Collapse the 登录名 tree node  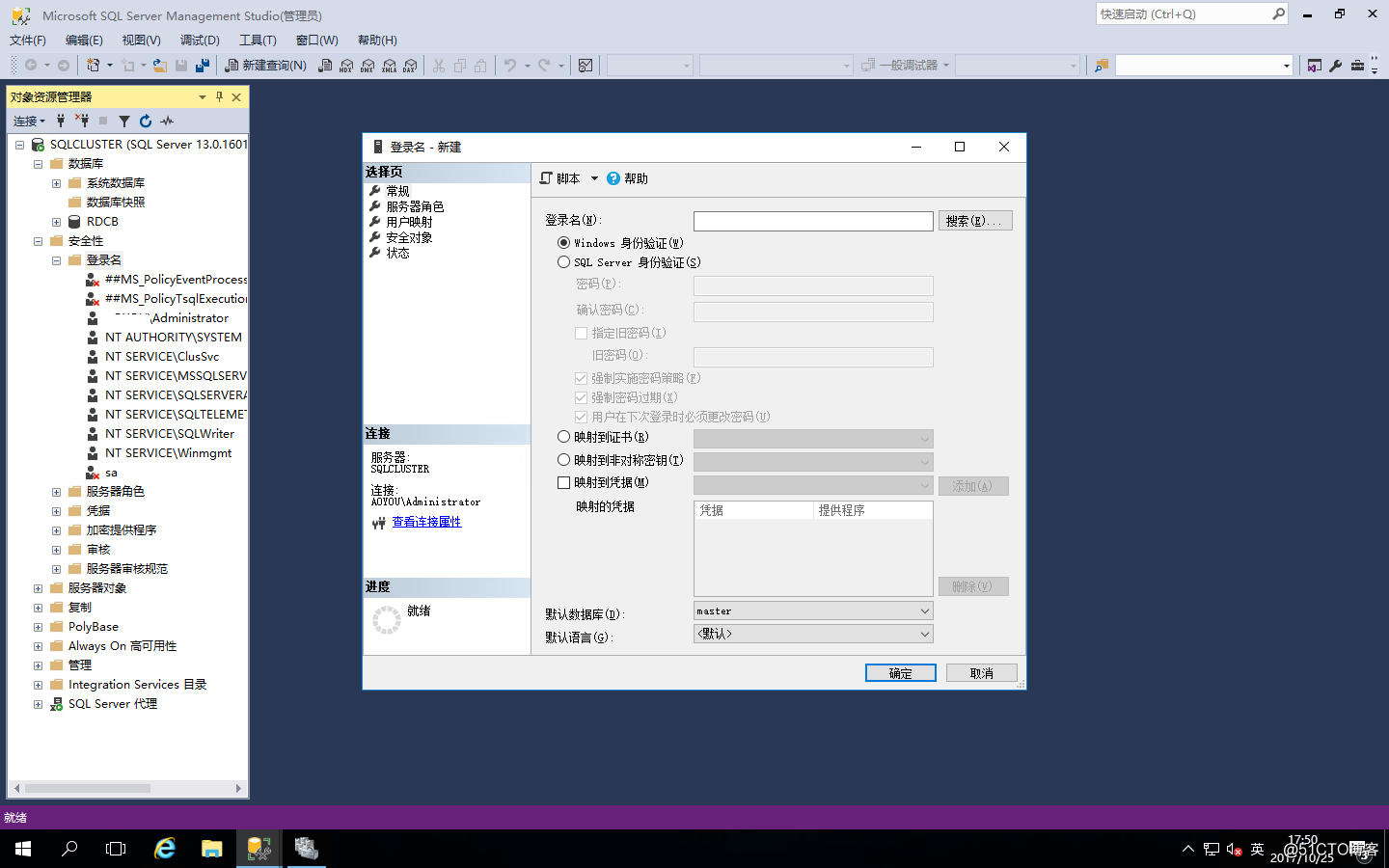coord(56,260)
